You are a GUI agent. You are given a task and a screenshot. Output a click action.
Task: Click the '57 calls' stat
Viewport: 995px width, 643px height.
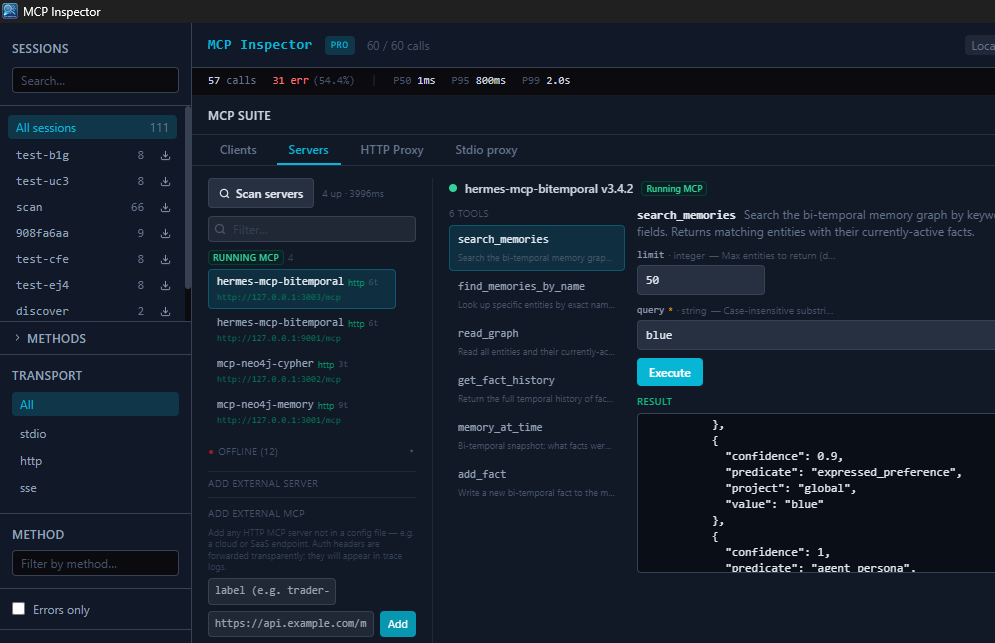232,81
